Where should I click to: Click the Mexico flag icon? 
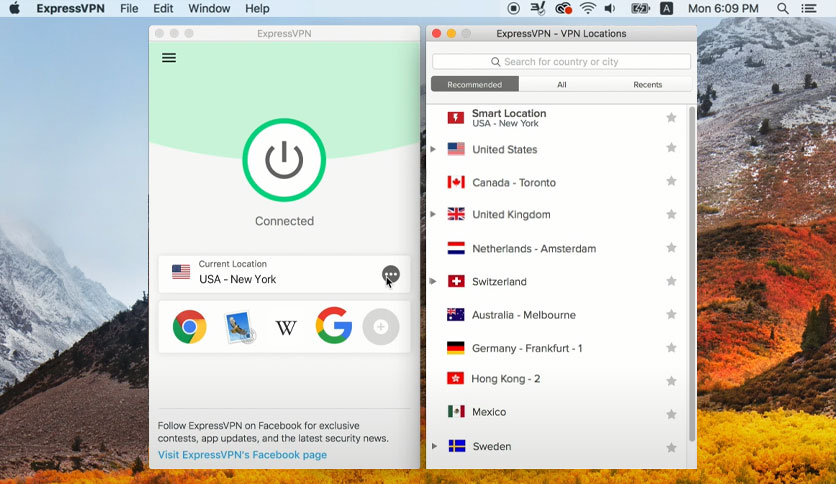(456, 412)
